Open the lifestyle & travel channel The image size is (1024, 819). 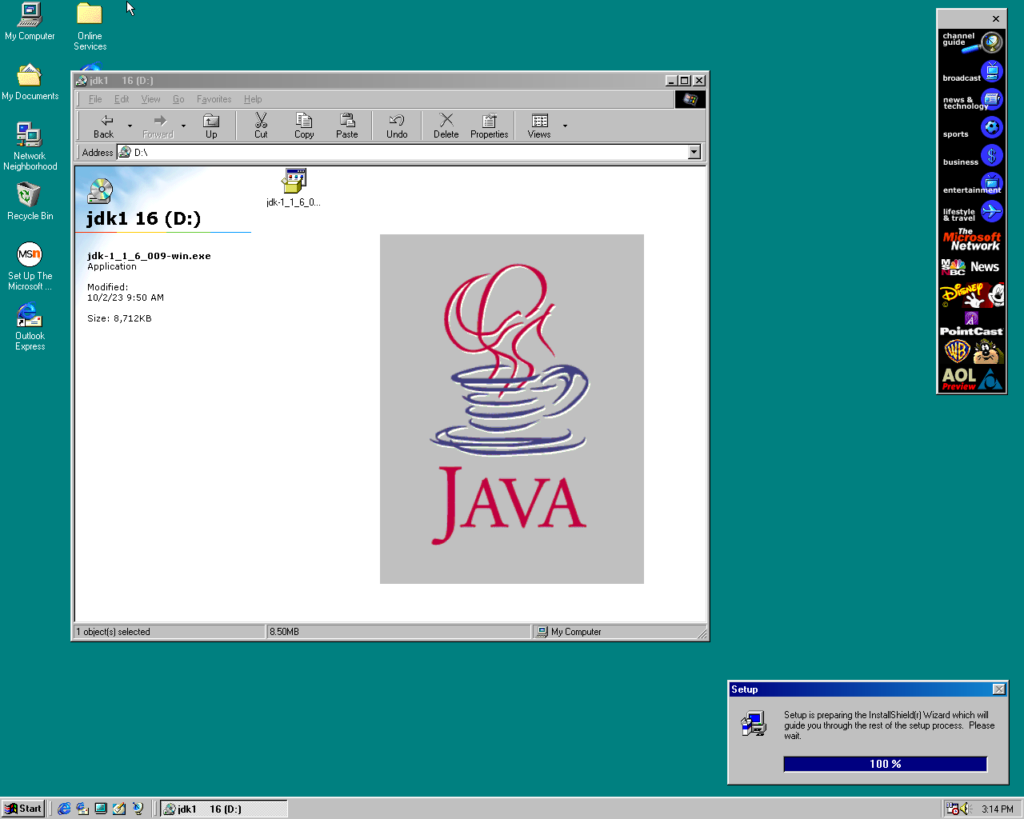point(972,212)
